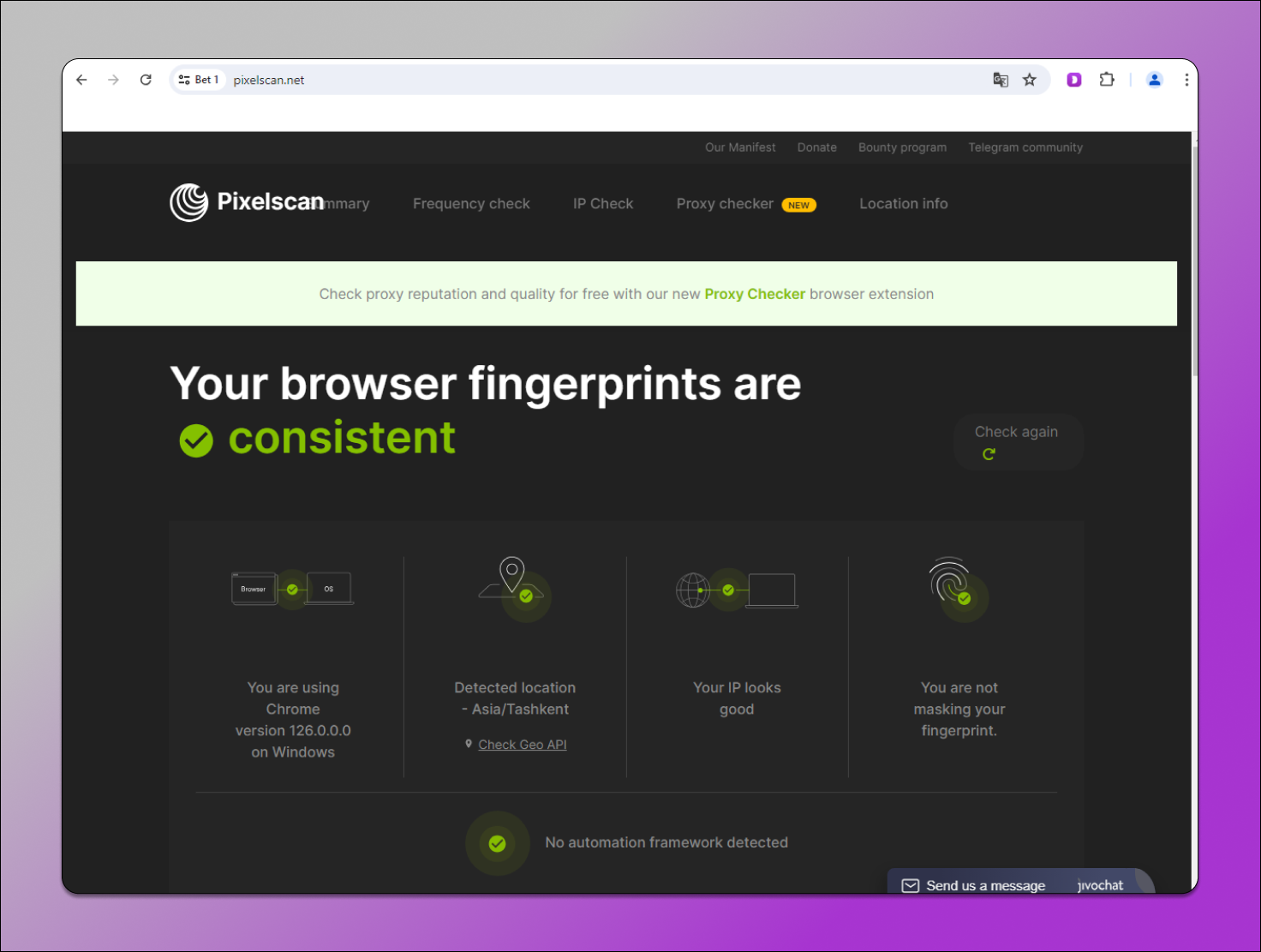Image resolution: width=1261 pixels, height=952 pixels.
Task: Follow the Check Geo API link
Action: (x=522, y=745)
